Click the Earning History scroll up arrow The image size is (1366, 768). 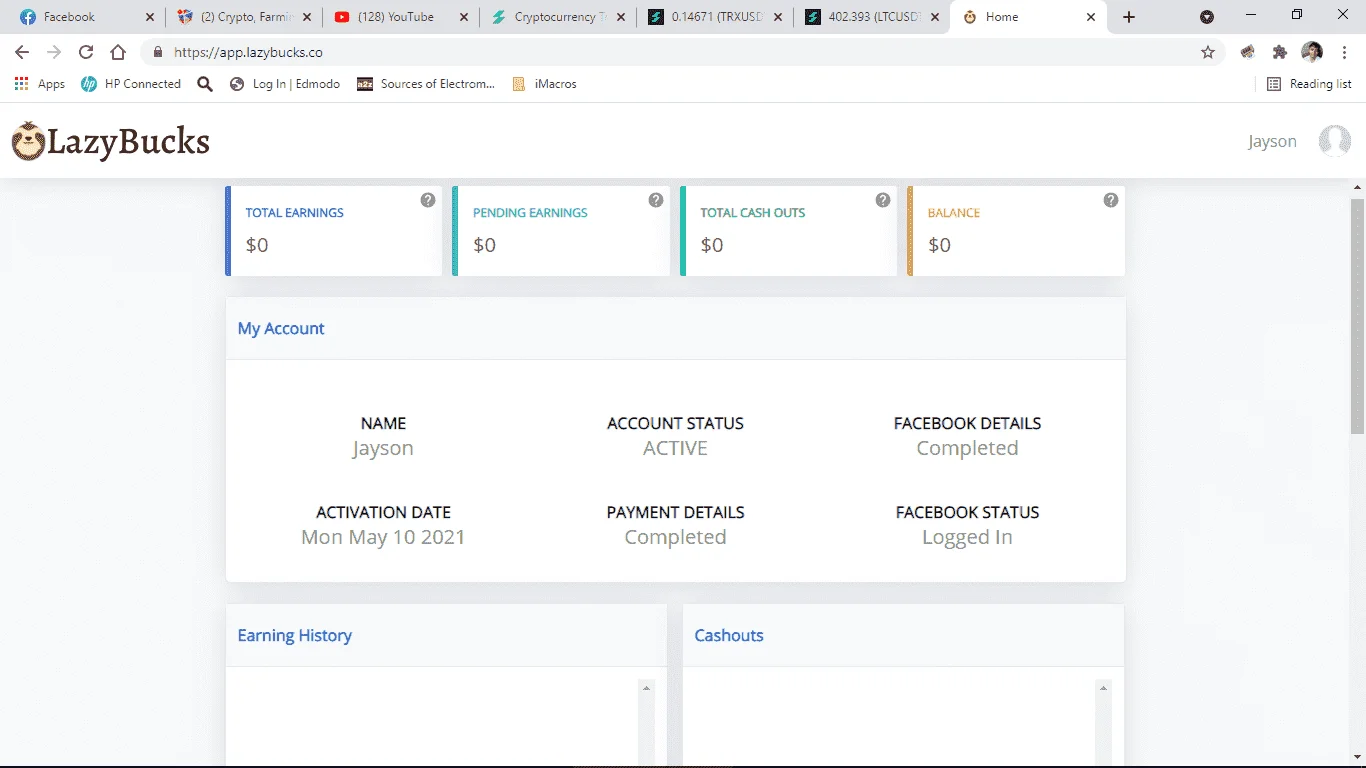click(x=646, y=688)
